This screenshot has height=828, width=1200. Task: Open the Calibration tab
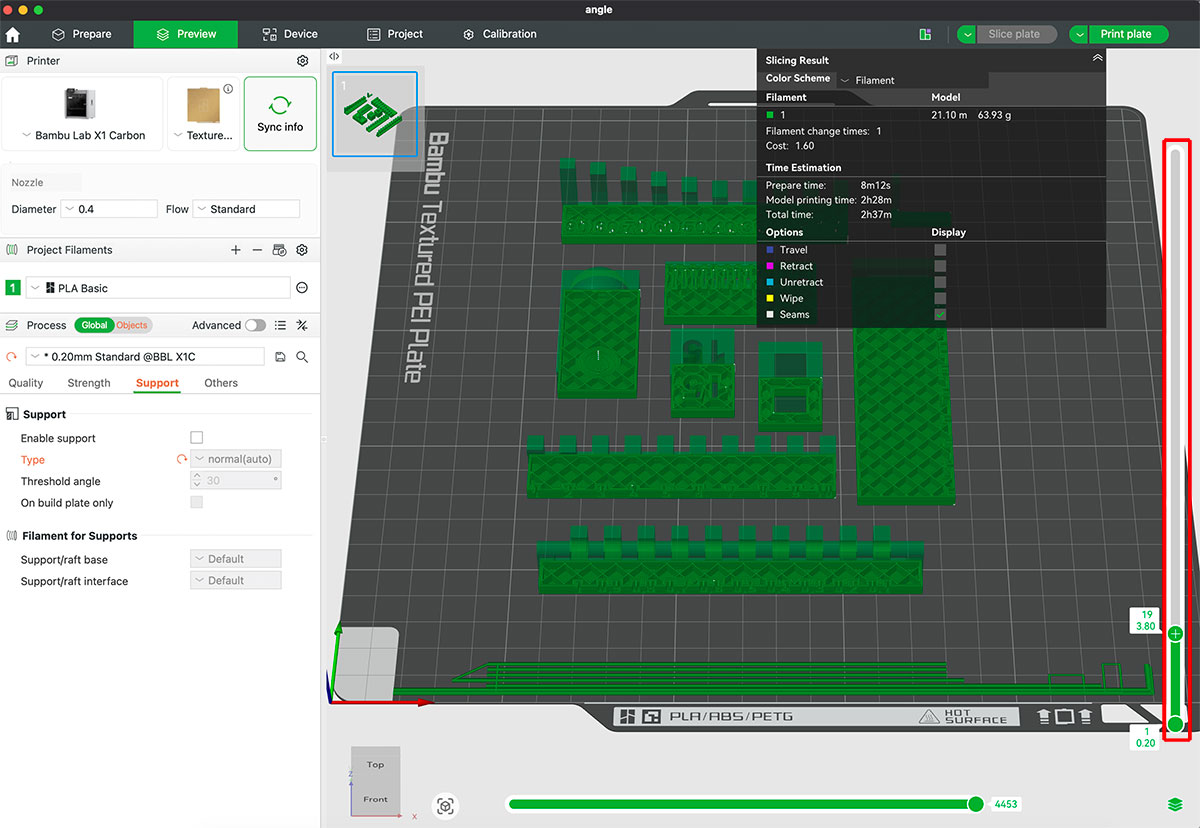click(x=500, y=34)
